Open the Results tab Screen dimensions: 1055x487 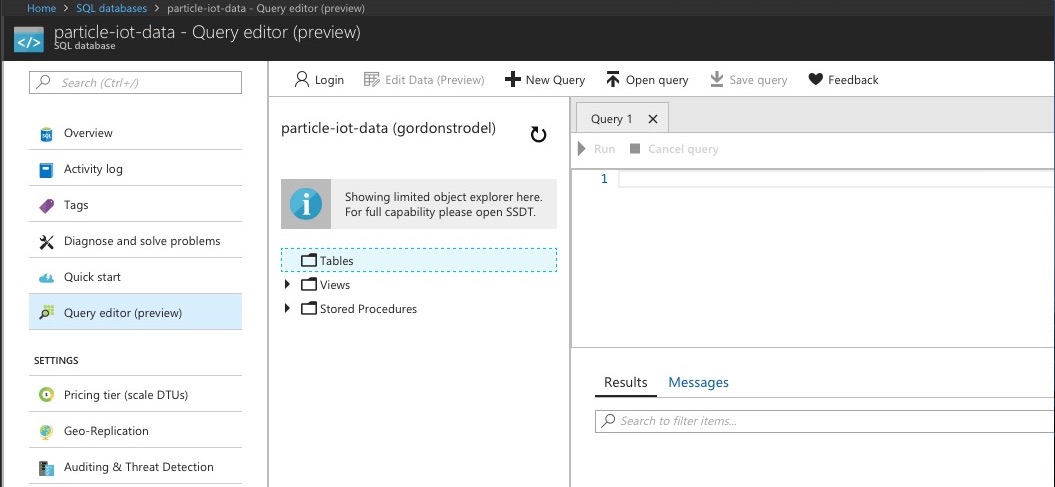(x=626, y=382)
